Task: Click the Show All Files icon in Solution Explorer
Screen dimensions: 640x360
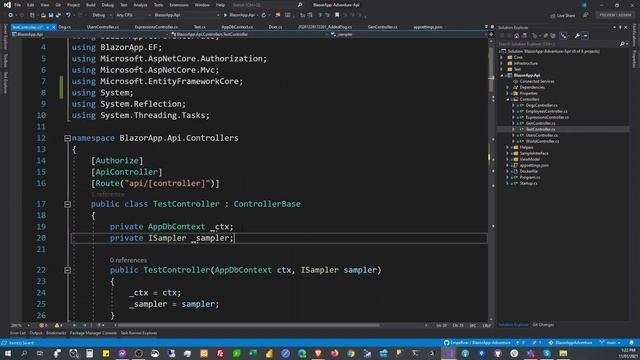Action: [x=553, y=36]
